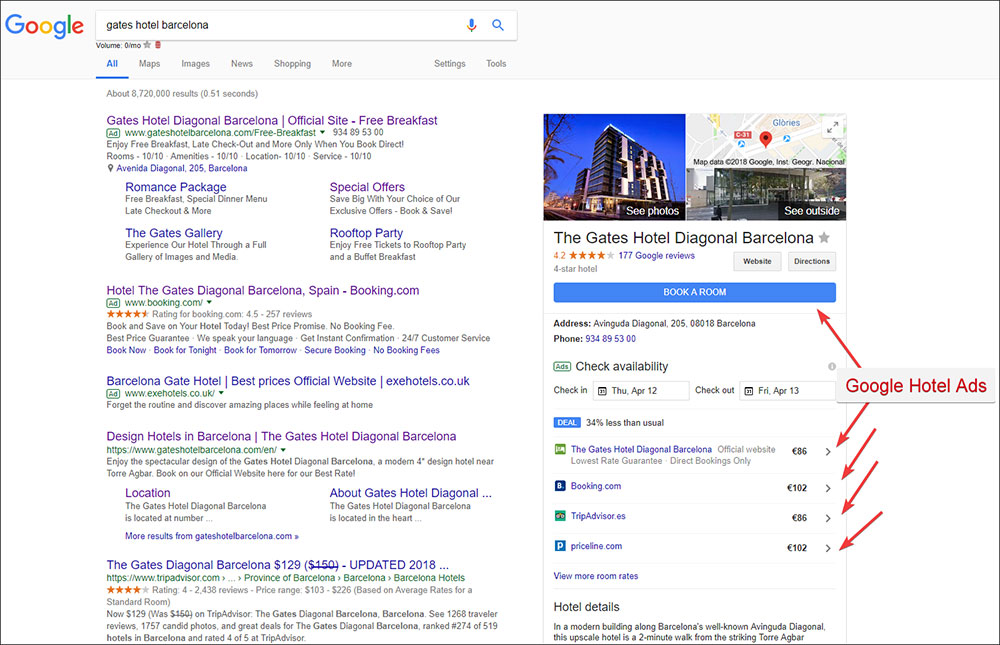
Task: Expand the Booking.com rate with the chevron
Action: 828,486
